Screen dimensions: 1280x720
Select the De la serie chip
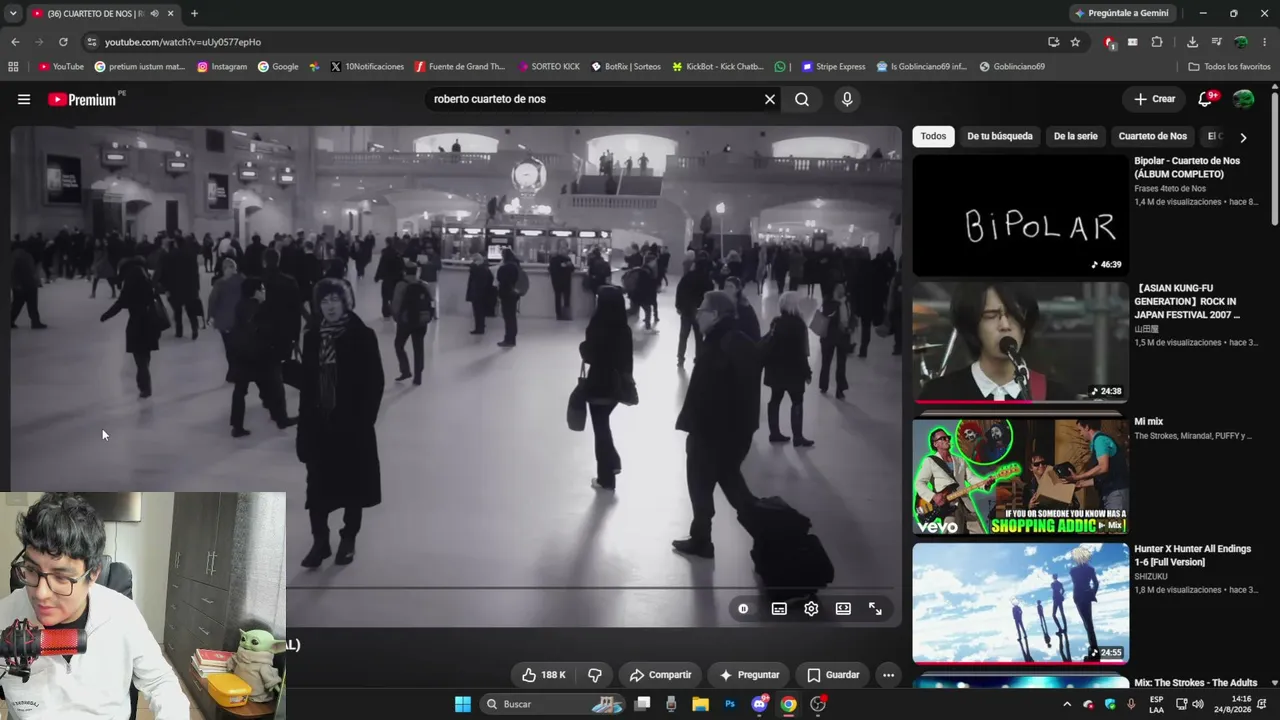1076,136
